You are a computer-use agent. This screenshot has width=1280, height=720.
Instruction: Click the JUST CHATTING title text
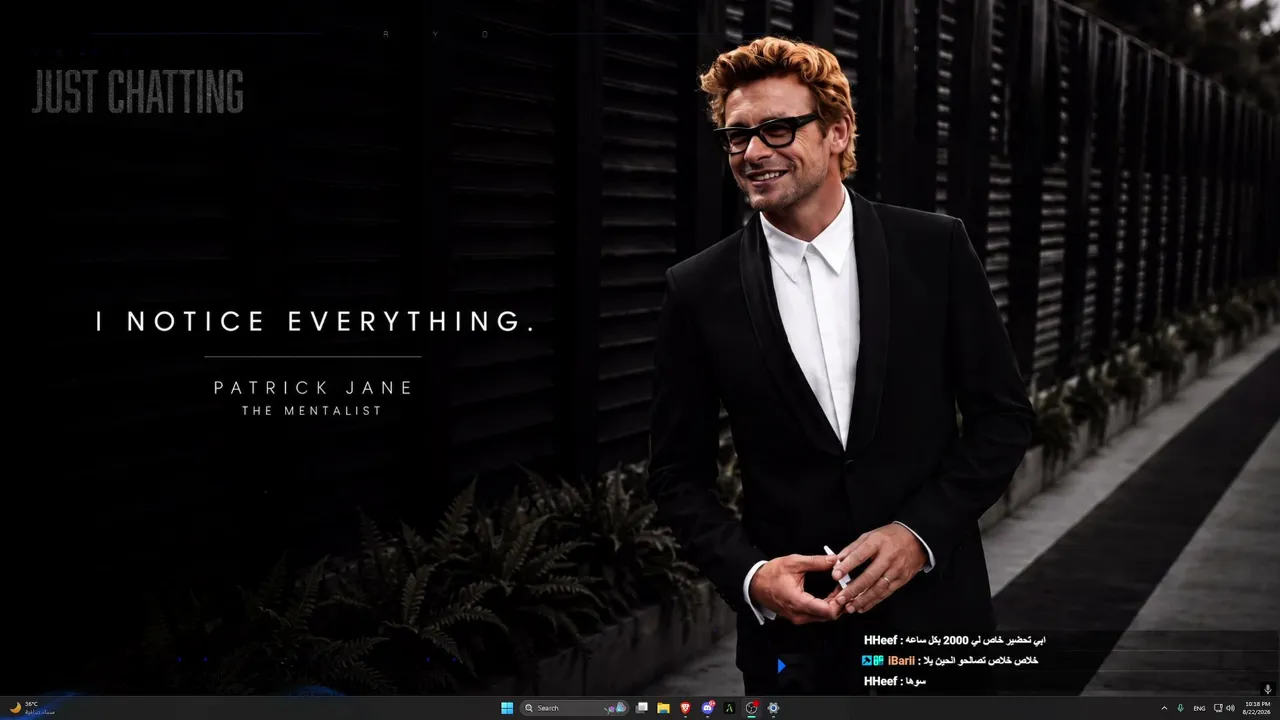(138, 93)
